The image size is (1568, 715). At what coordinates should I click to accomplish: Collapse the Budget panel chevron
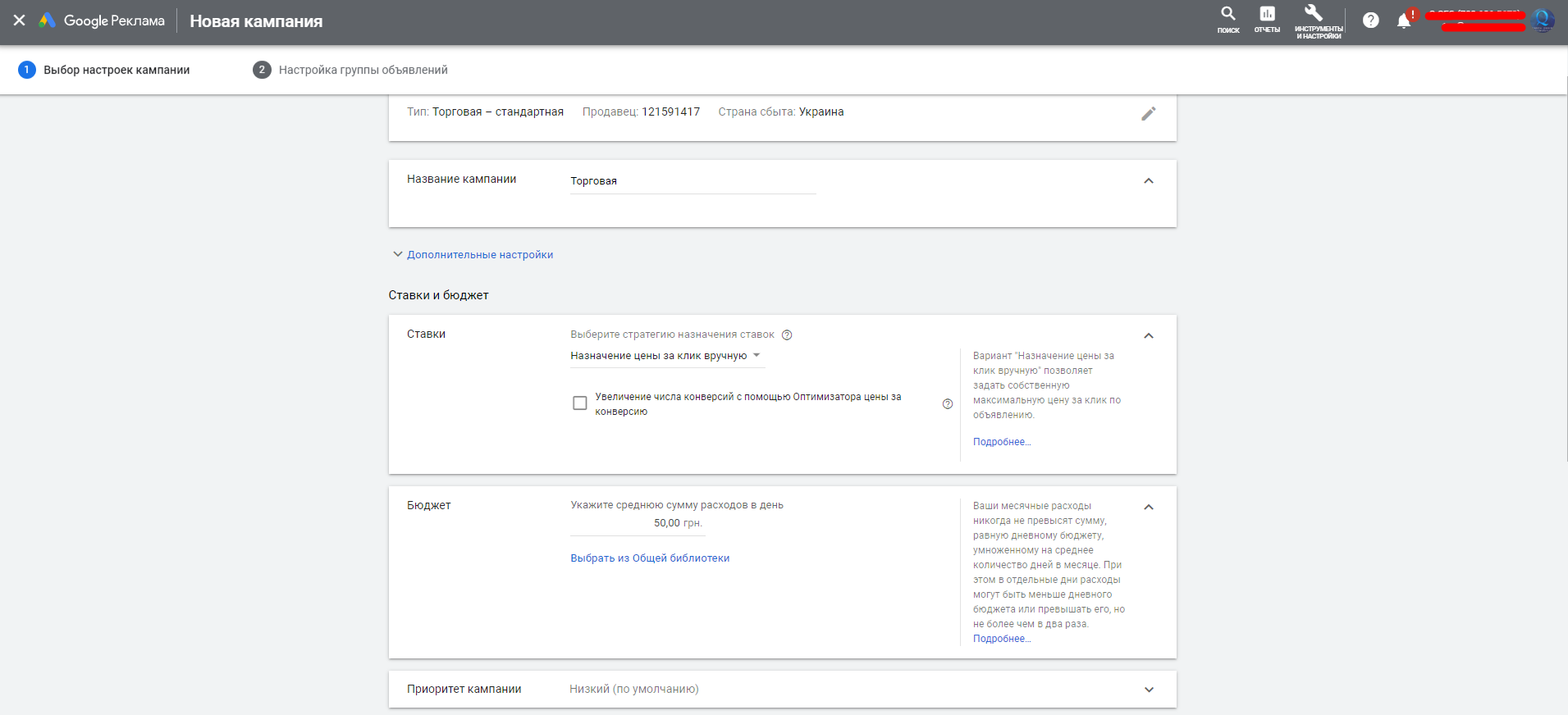coord(1148,507)
